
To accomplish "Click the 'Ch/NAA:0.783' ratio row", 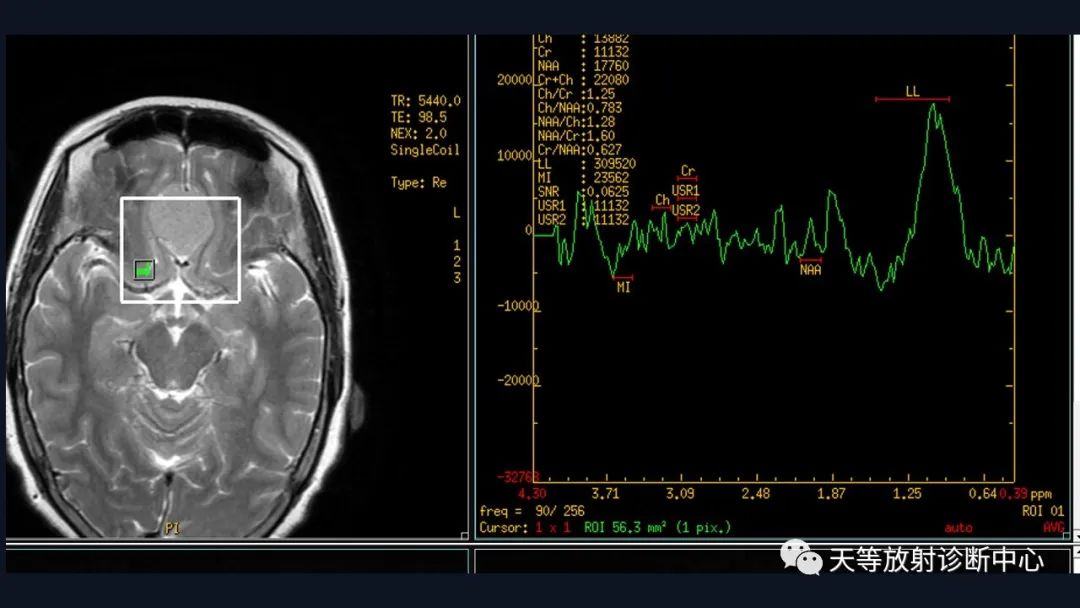I will point(580,108).
